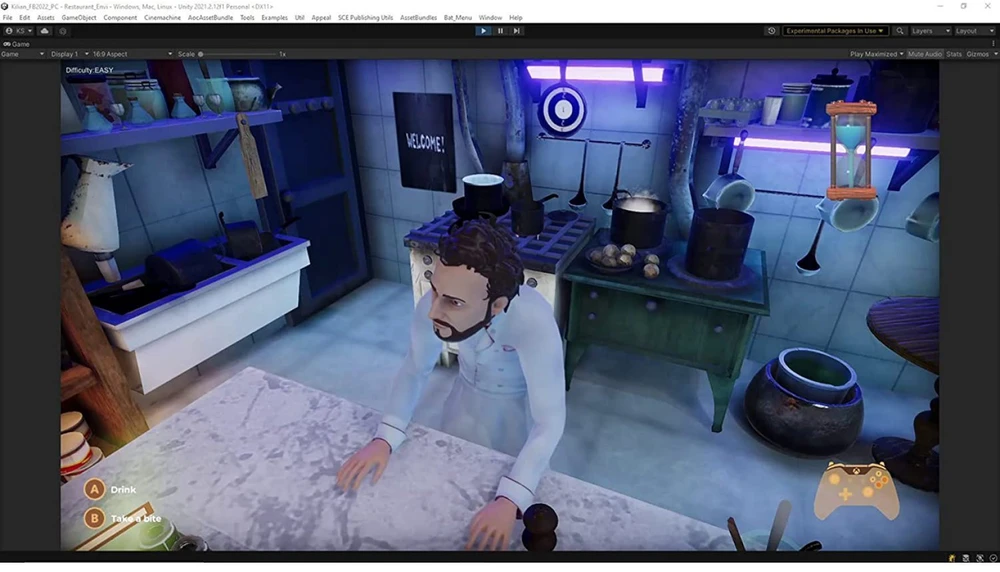The height and width of the screenshot is (572, 1000).
Task: Click the Difficulty EASY label
Action: pyautogui.click(x=89, y=70)
